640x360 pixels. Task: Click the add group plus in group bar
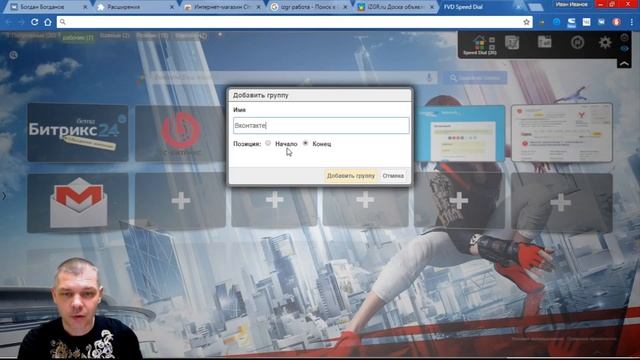220,35
